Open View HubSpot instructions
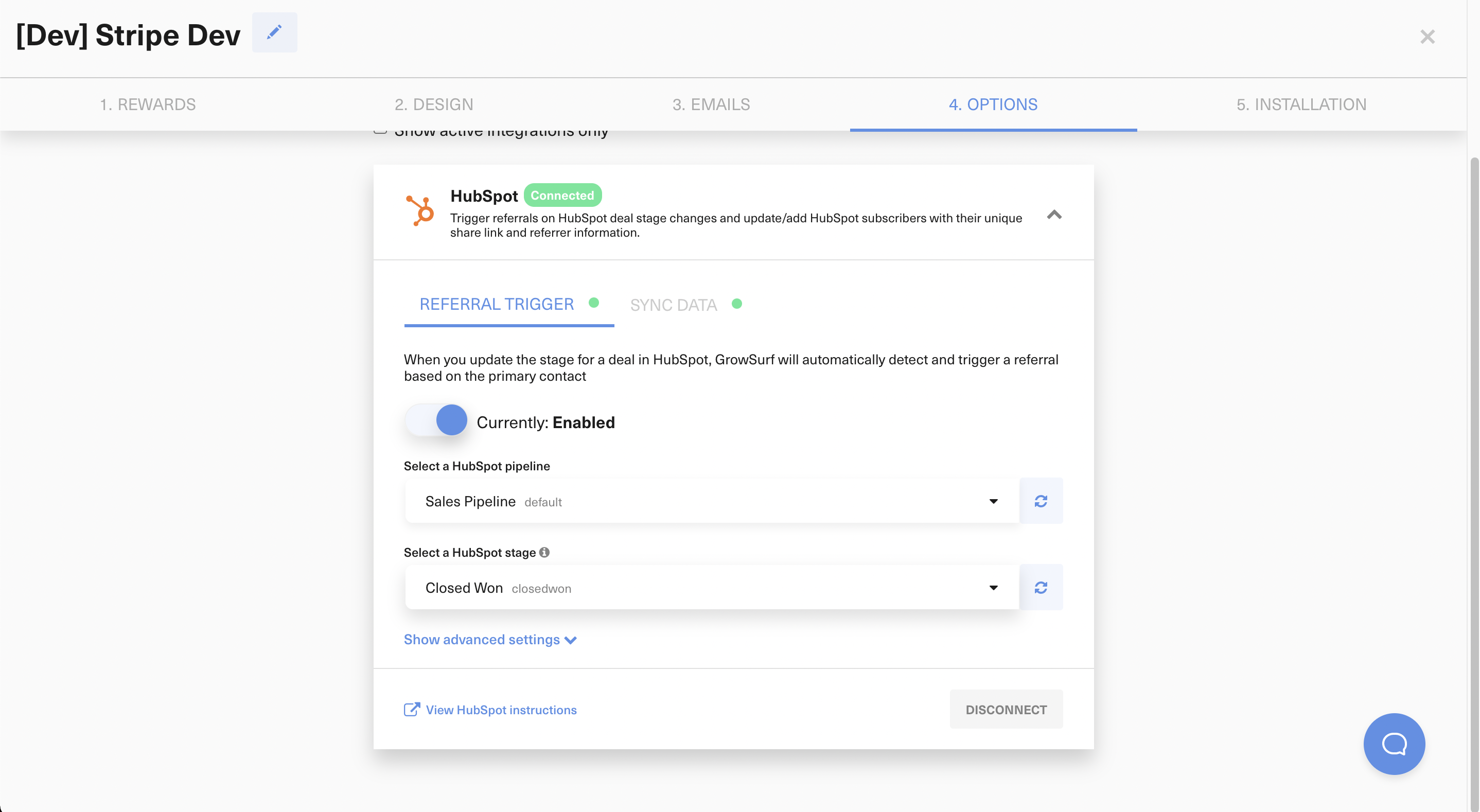 pyautogui.click(x=500, y=710)
